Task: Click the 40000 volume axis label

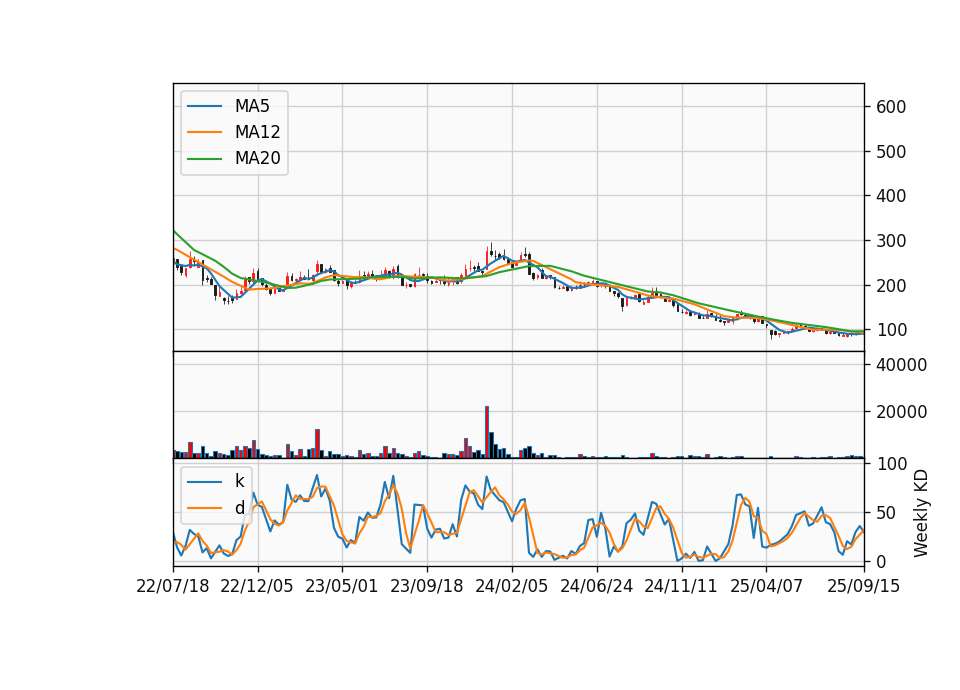Action: click(901, 365)
